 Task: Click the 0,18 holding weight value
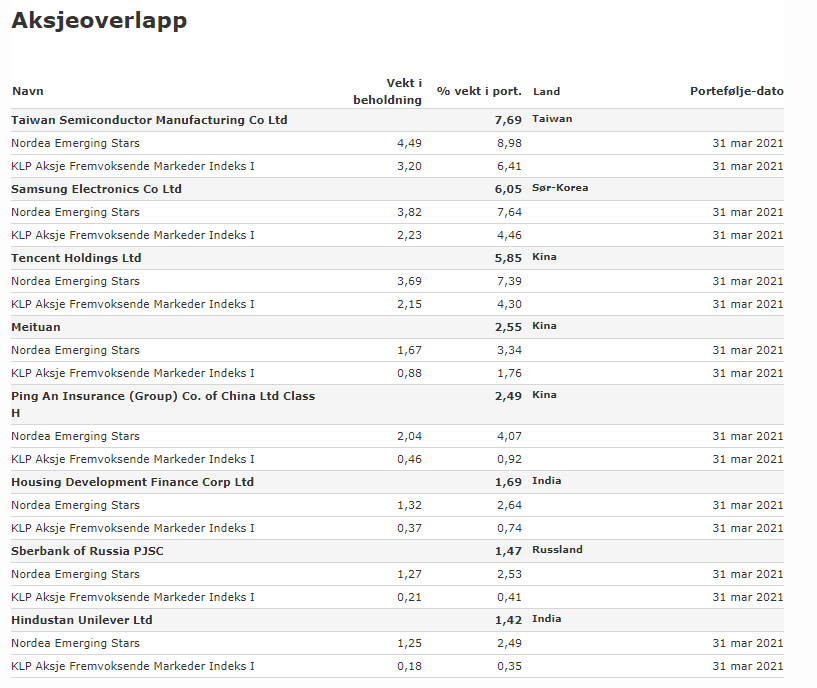tap(410, 666)
